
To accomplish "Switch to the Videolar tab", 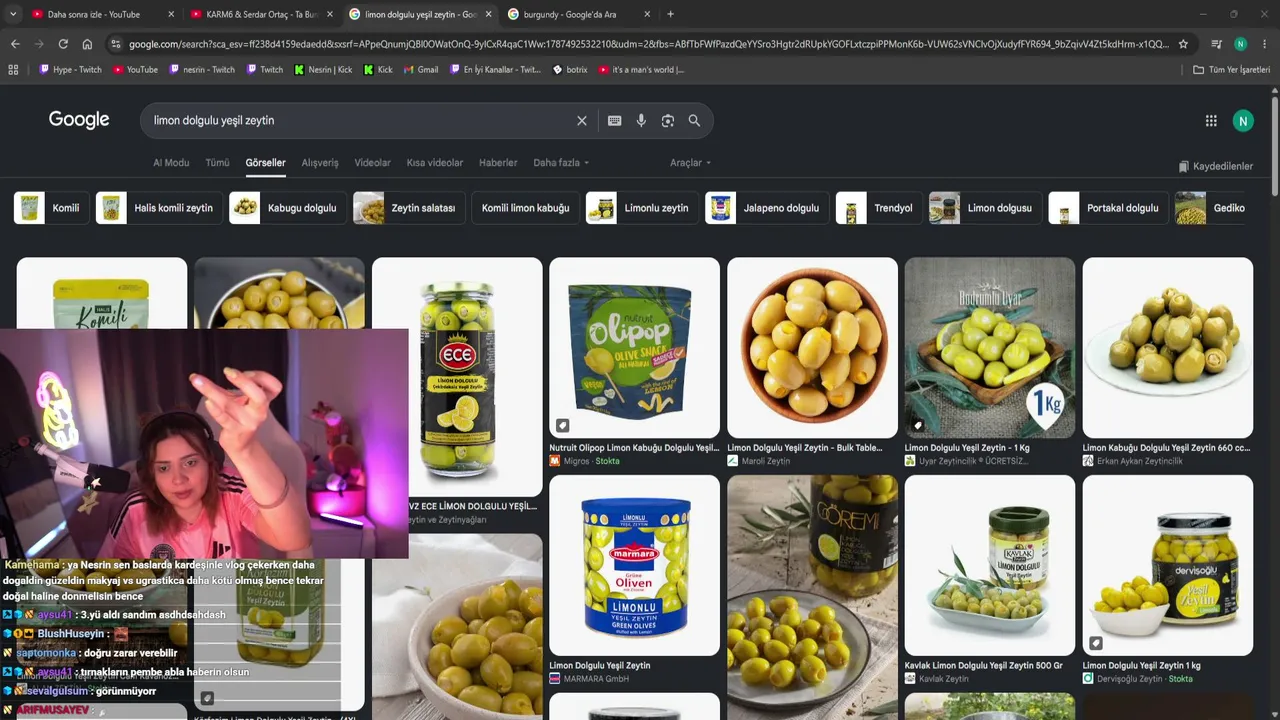I will click(x=373, y=163).
